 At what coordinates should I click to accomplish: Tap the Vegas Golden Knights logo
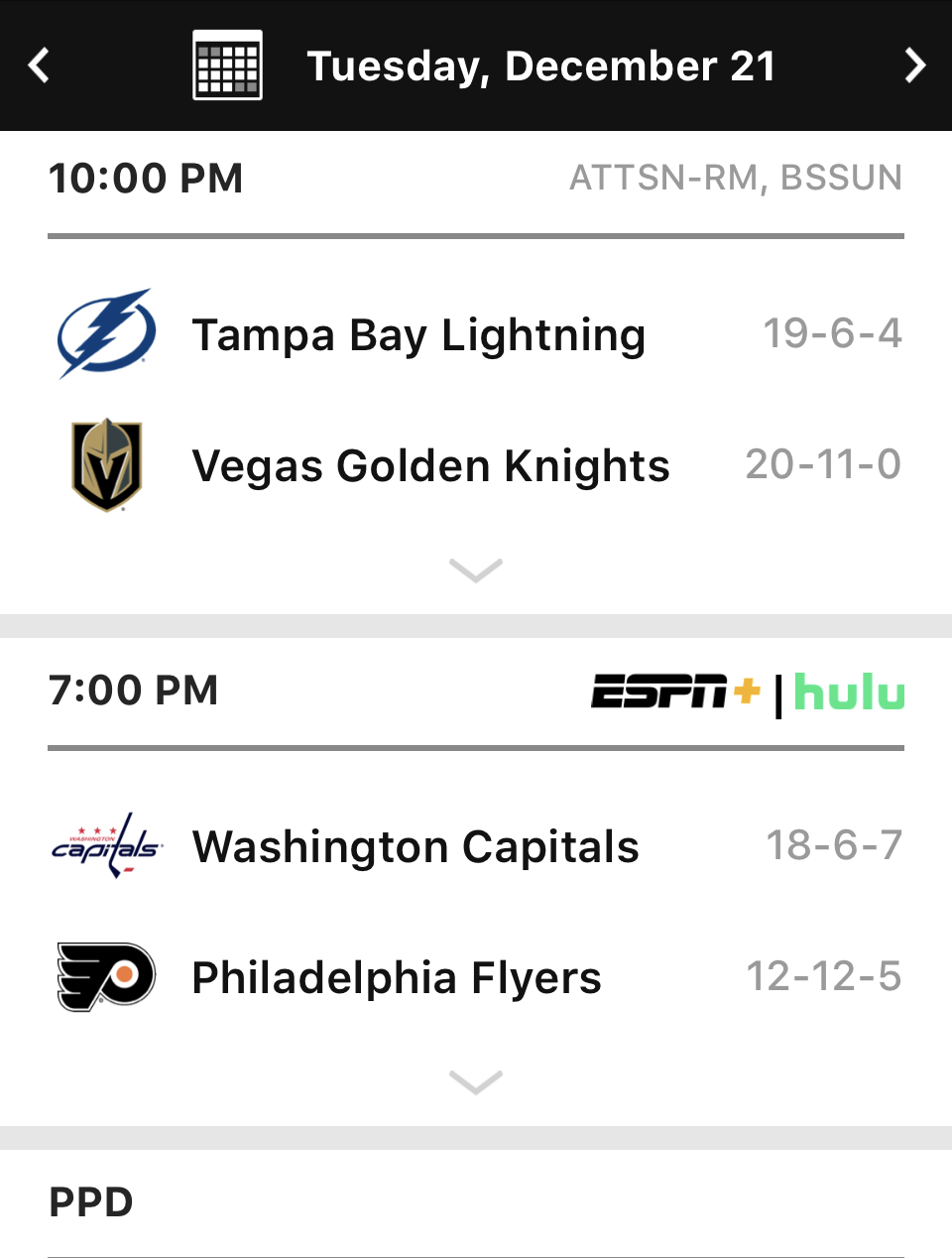(106, 464)
